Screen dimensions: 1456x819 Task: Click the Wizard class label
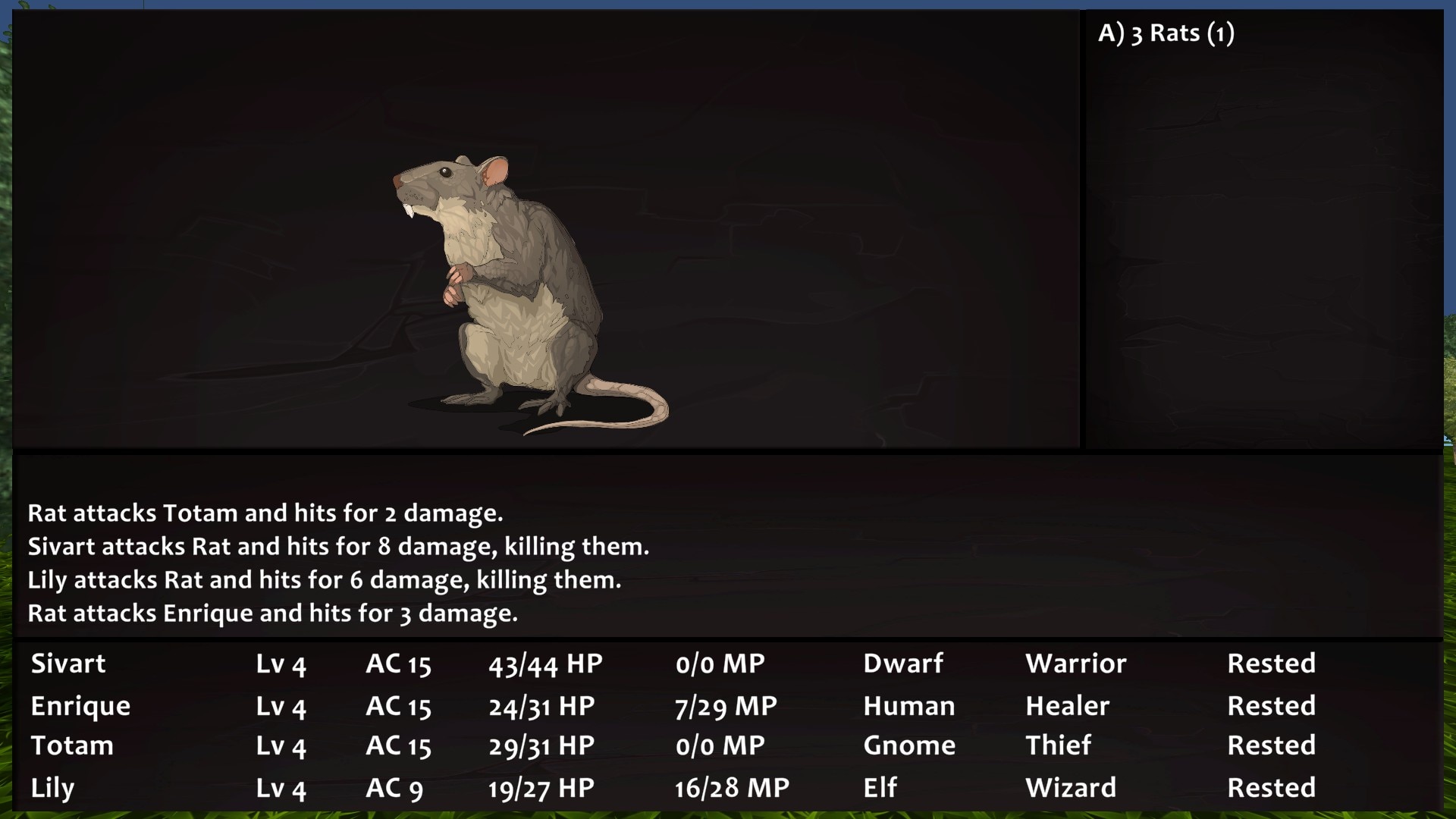point(1071,788)
